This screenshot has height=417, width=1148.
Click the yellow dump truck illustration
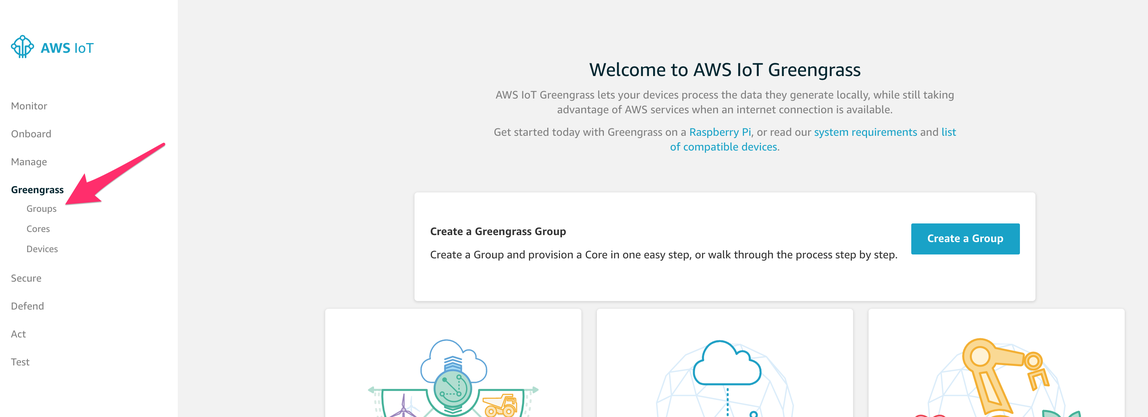coord(500,405)
